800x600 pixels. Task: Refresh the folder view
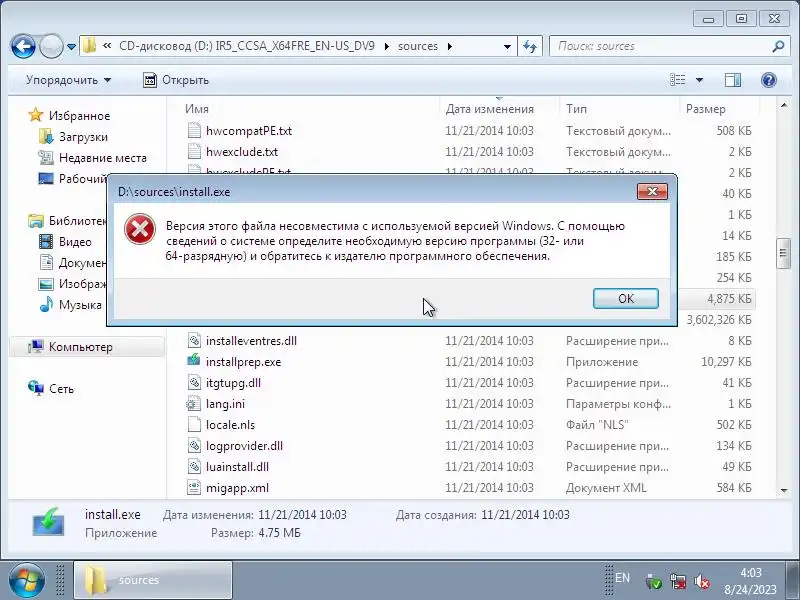[x=530, y=46]
